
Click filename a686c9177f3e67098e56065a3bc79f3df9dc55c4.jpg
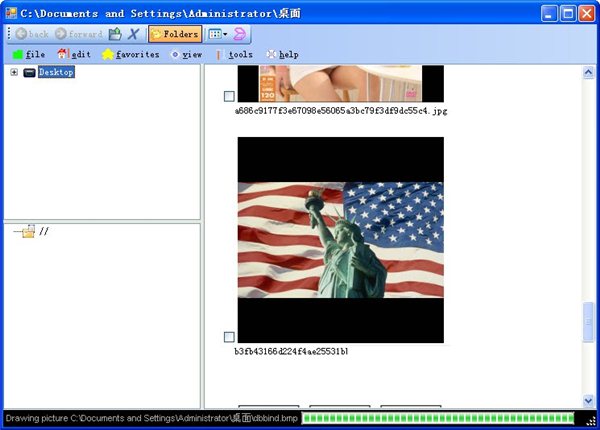tap(341, 111)
